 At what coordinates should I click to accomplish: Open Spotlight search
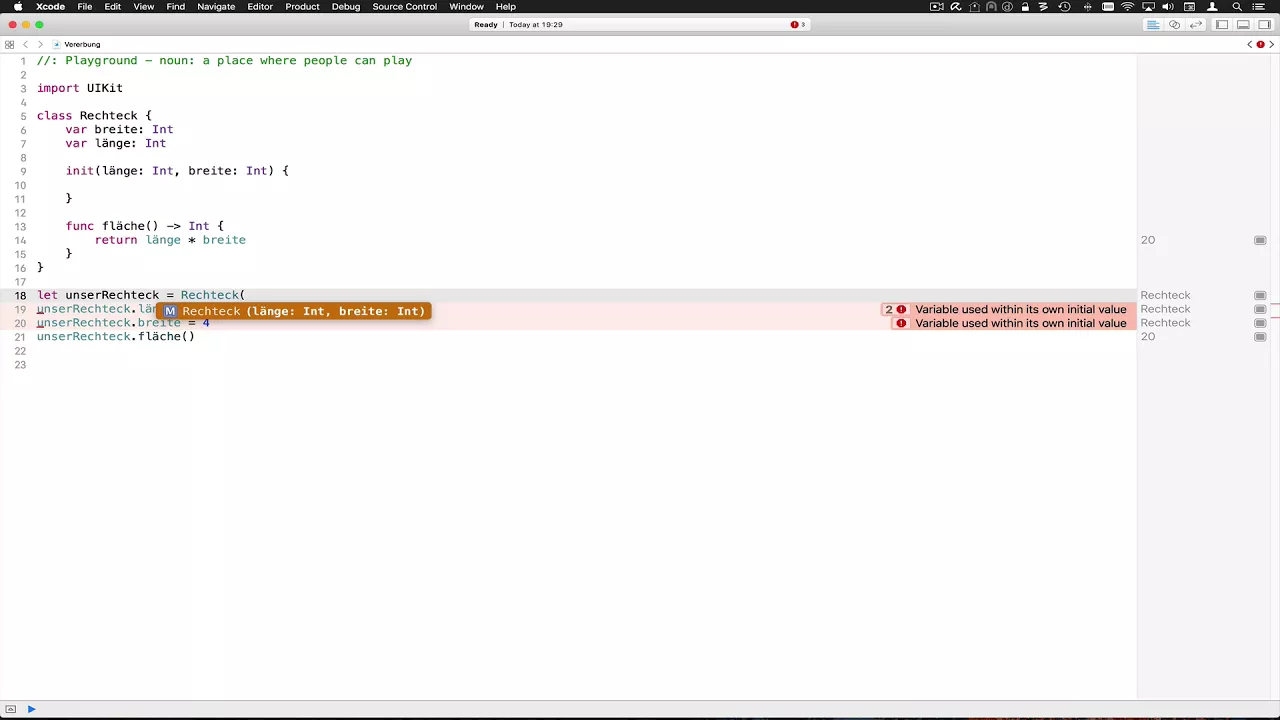click(x=1237, y=7)
